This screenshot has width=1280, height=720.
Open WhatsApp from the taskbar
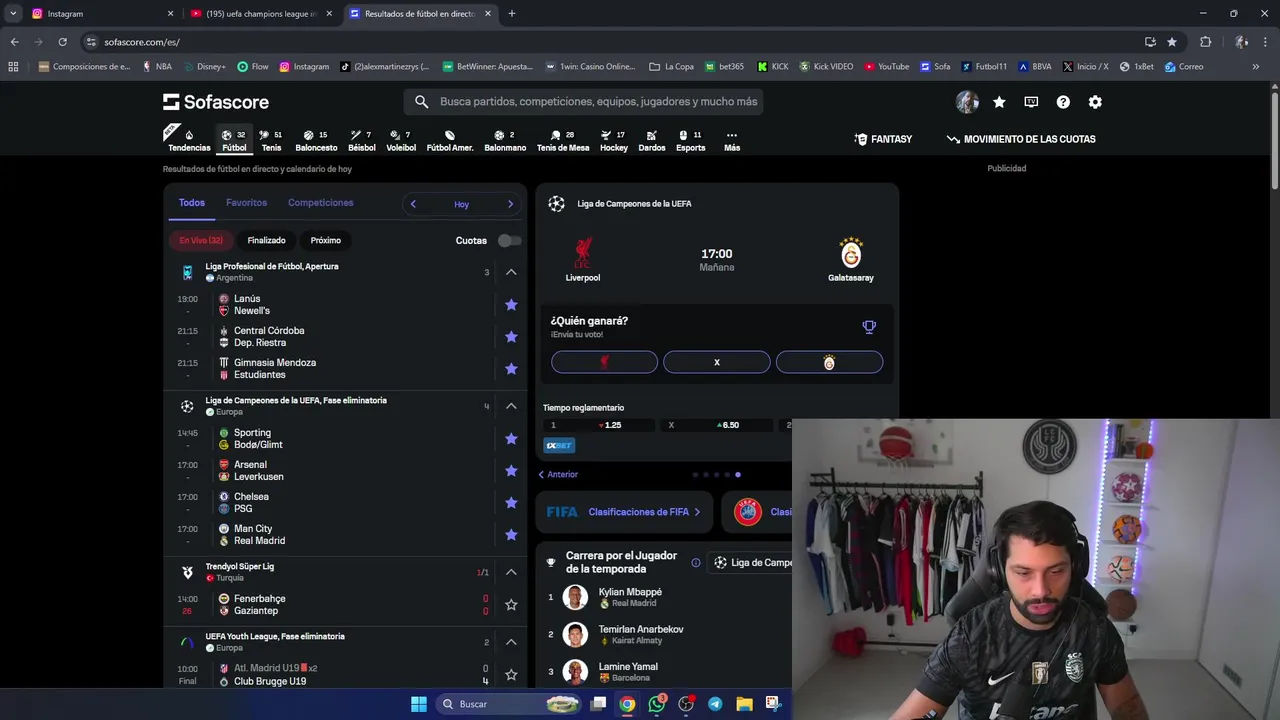(x=657, y=704)
